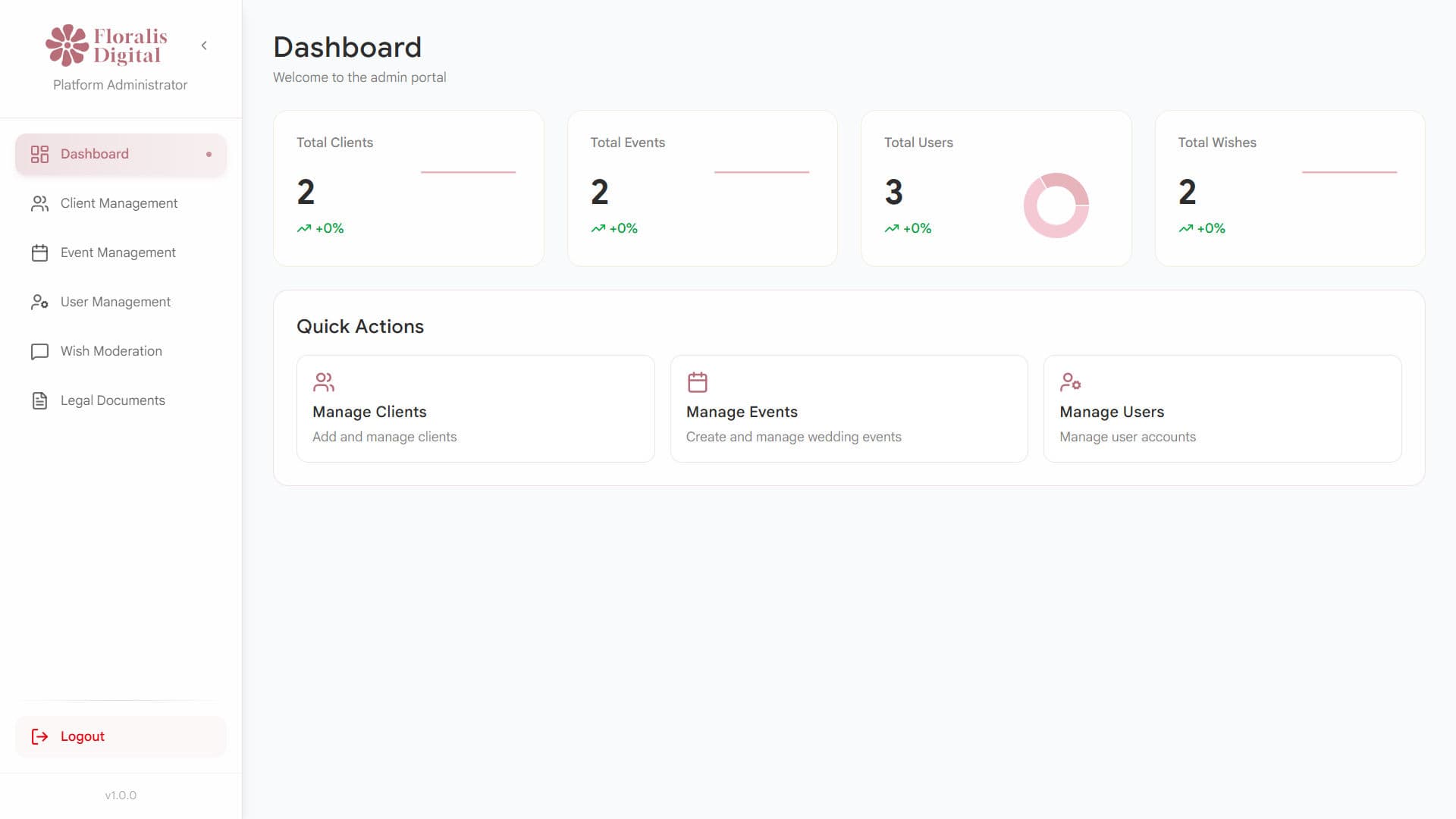
Task: Click the Event Management calendar icon
Action: pos(39,253)
